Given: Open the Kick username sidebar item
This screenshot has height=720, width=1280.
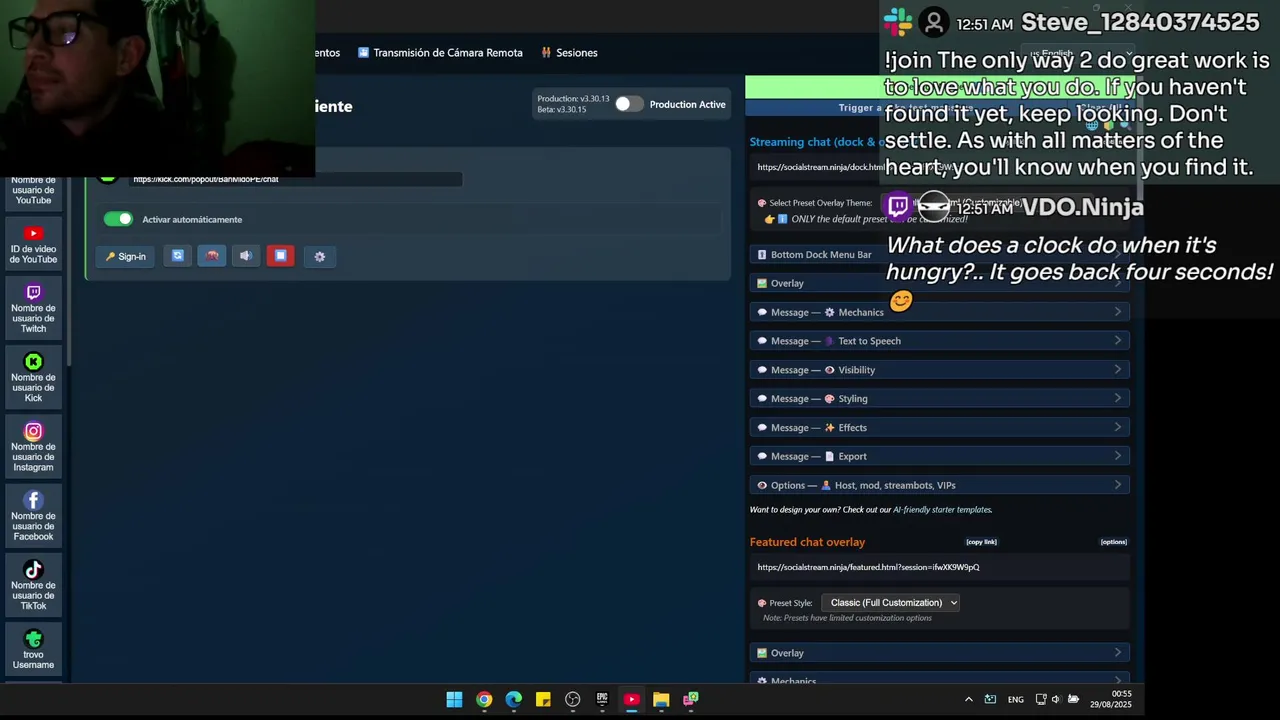Looking at the screenshot, I should tap(33, 377).
